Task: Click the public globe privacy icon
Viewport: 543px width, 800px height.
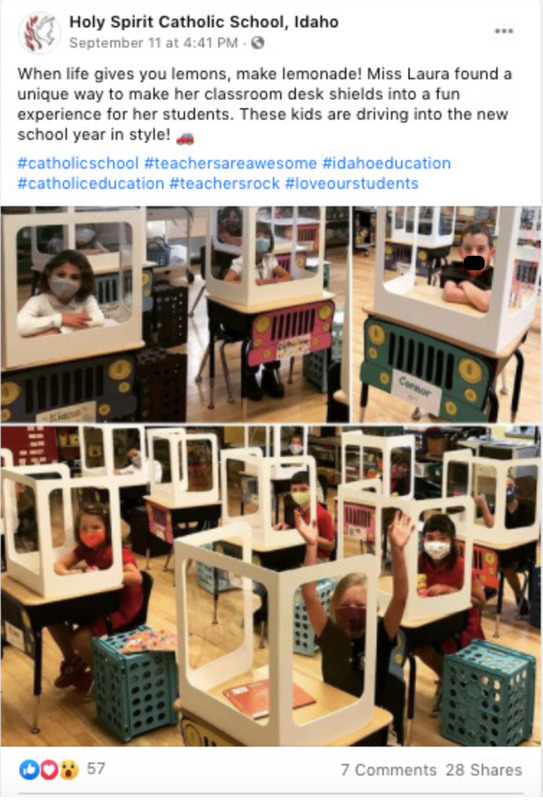Action: click(x=258, y=43)
